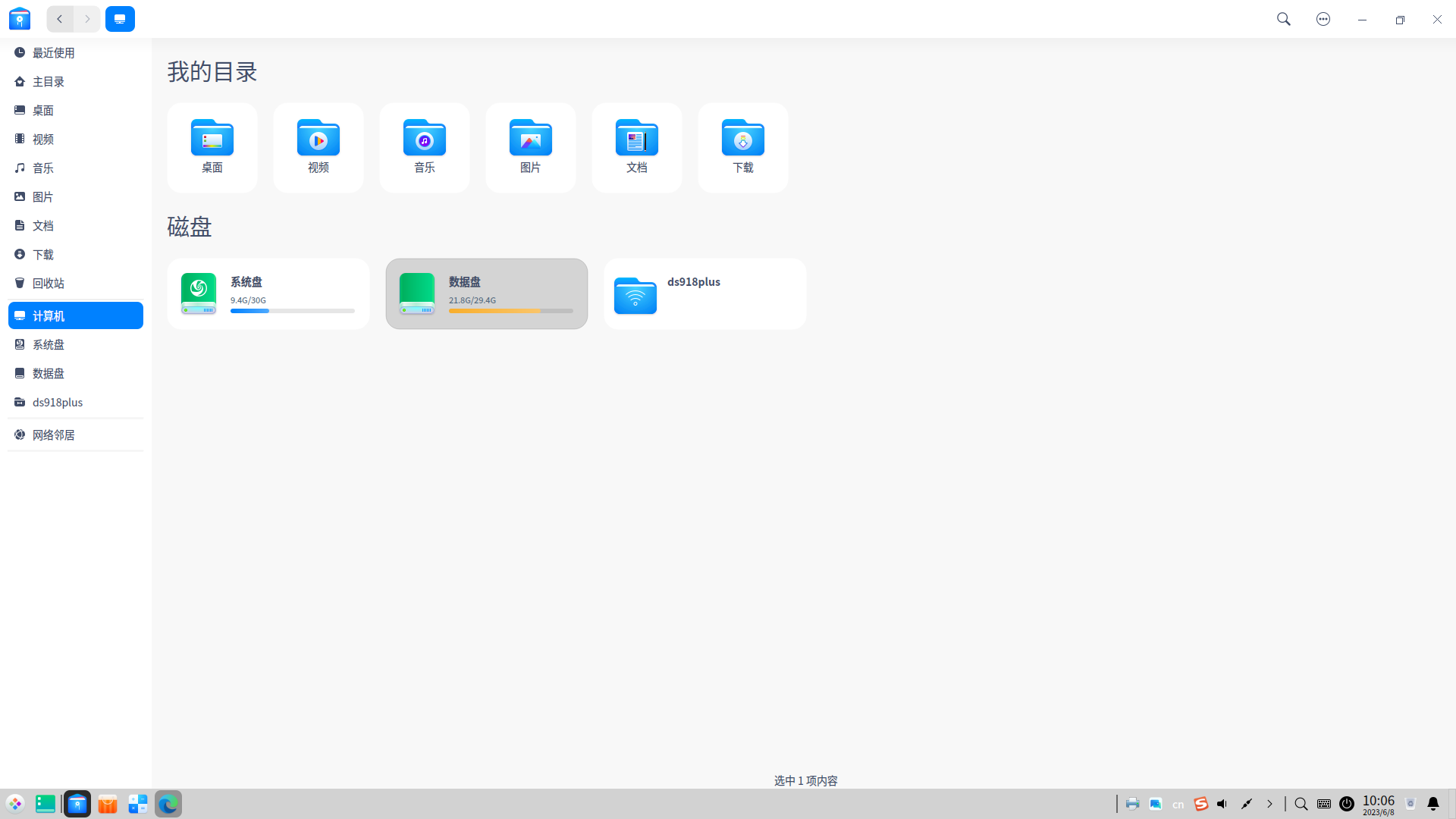The height and width of the screenshot is (819, 1456).
Task: Select 最近使用 in sidebar
Action: tap(53, 52)
